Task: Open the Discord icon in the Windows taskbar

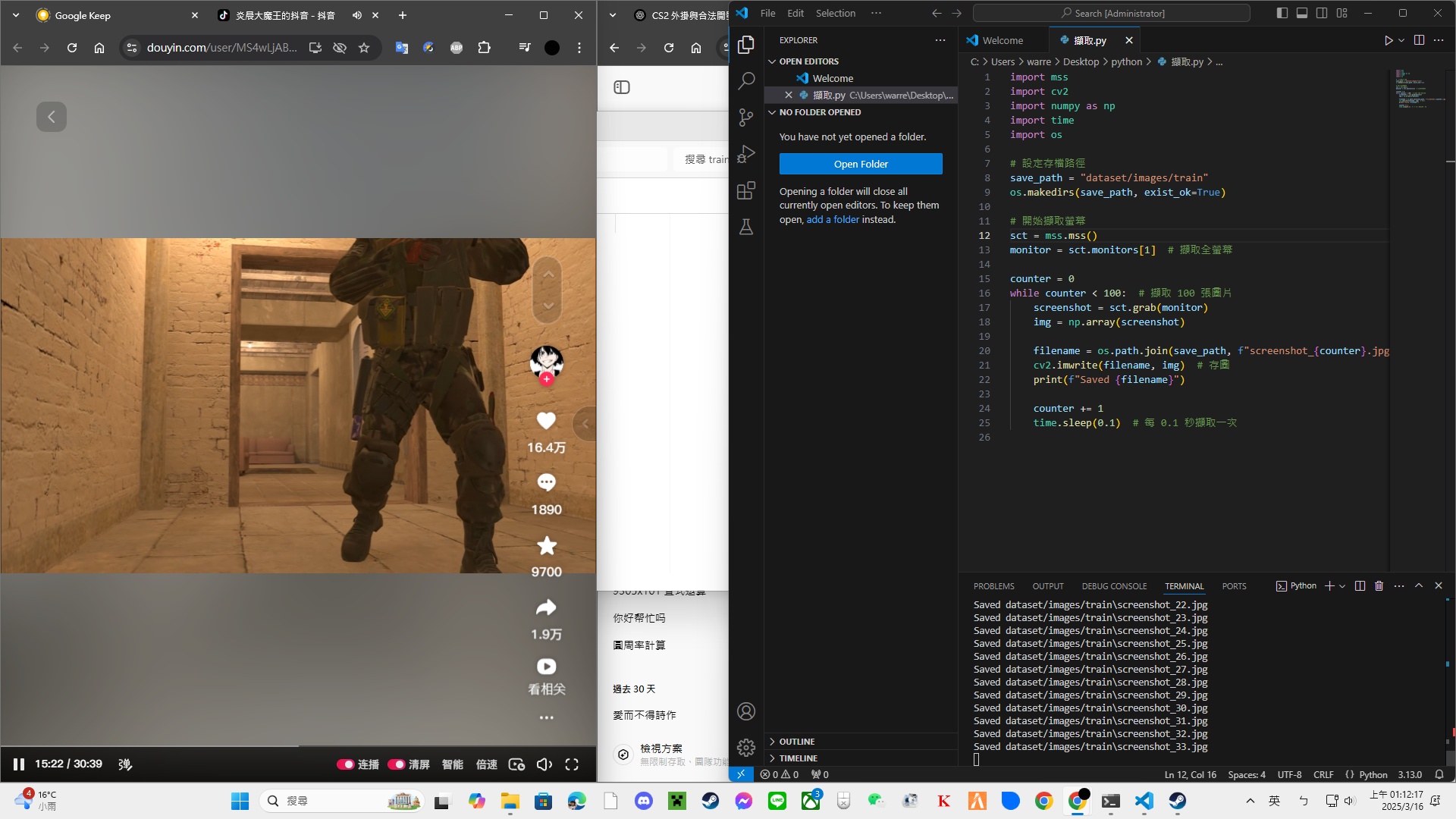Action: tap(644, 801)
